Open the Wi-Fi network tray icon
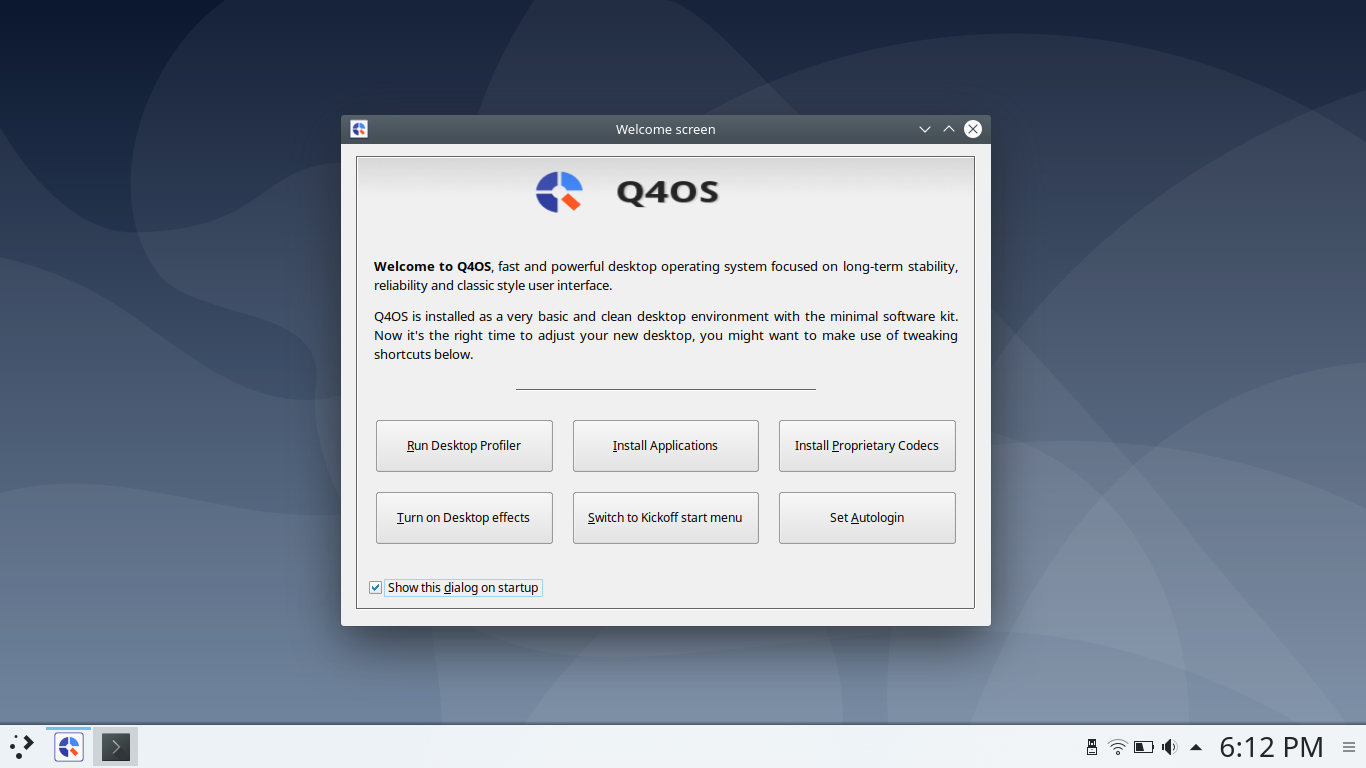 1118,747
